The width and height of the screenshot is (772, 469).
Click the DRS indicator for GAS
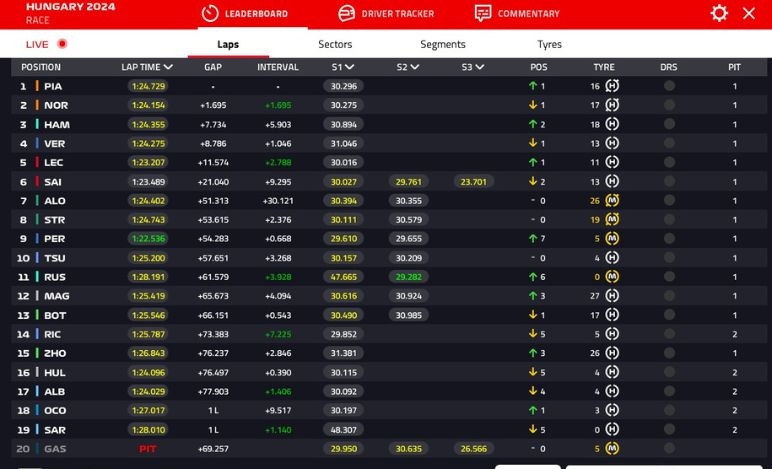pyautogui.click(x=669, y=449)
